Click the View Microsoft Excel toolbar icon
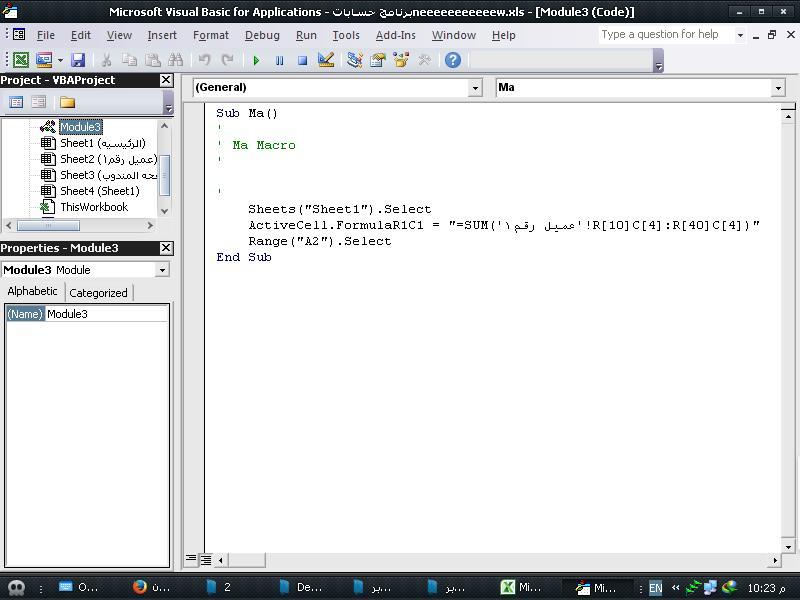Screen dimensions: 800x600 (x=21, y=60)
